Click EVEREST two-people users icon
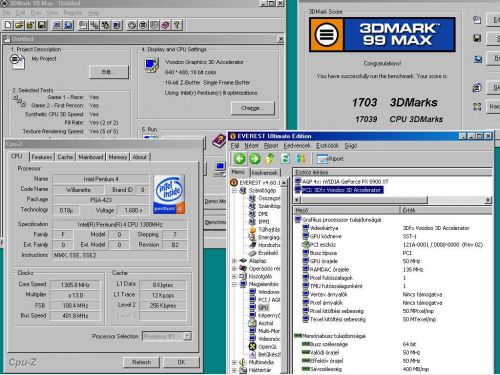500x375 pixels. (300, 159)
